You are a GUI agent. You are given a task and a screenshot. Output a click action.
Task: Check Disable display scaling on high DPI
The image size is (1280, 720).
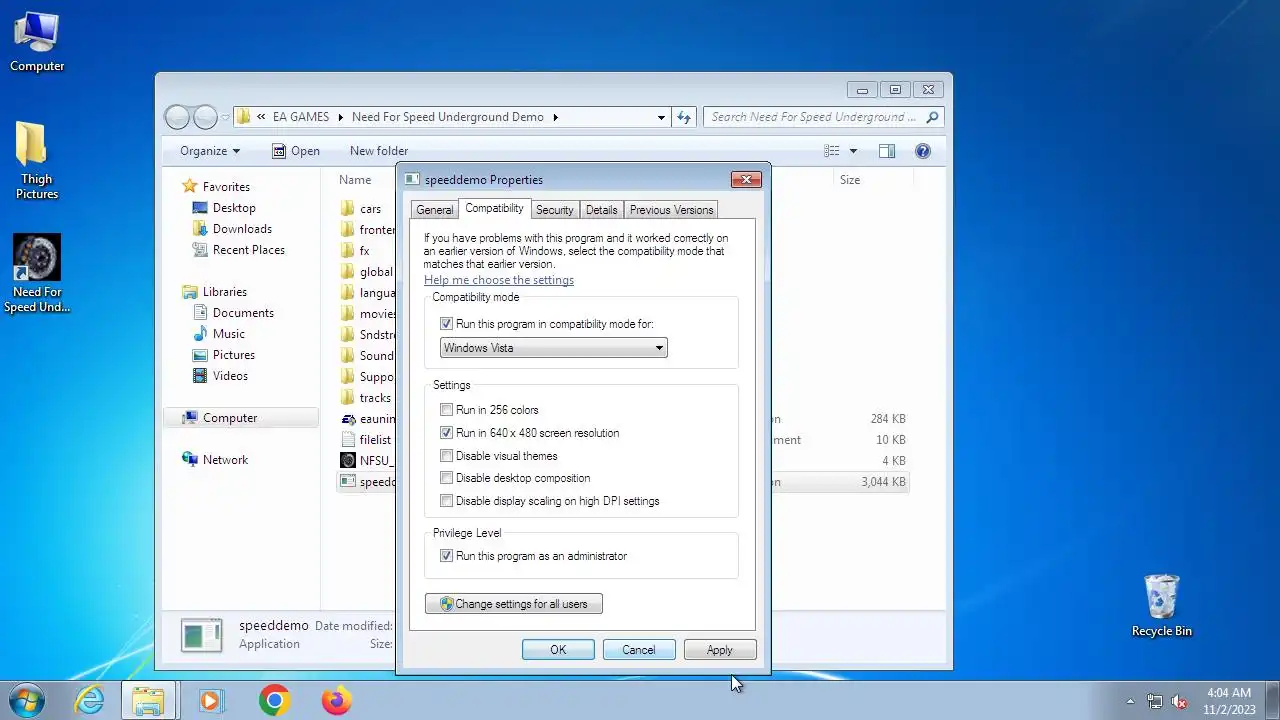coord(446,501)
